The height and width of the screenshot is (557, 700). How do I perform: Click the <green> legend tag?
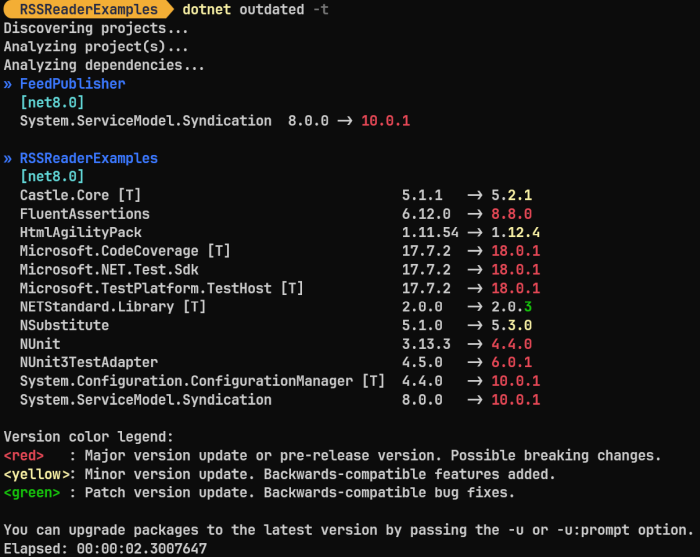[x=32, y=493]
